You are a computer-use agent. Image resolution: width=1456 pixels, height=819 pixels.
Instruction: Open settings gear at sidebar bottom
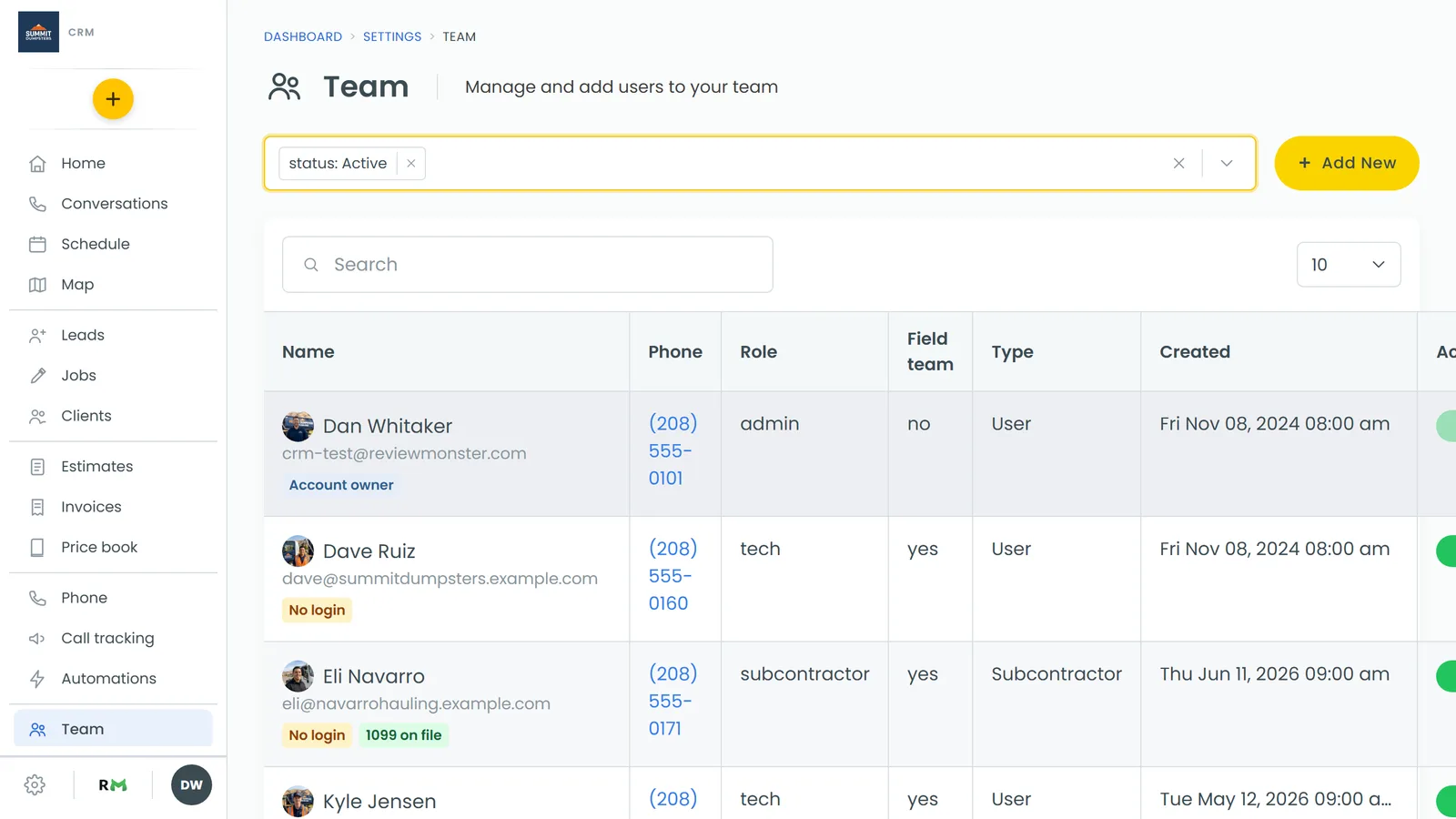[35, 785]
